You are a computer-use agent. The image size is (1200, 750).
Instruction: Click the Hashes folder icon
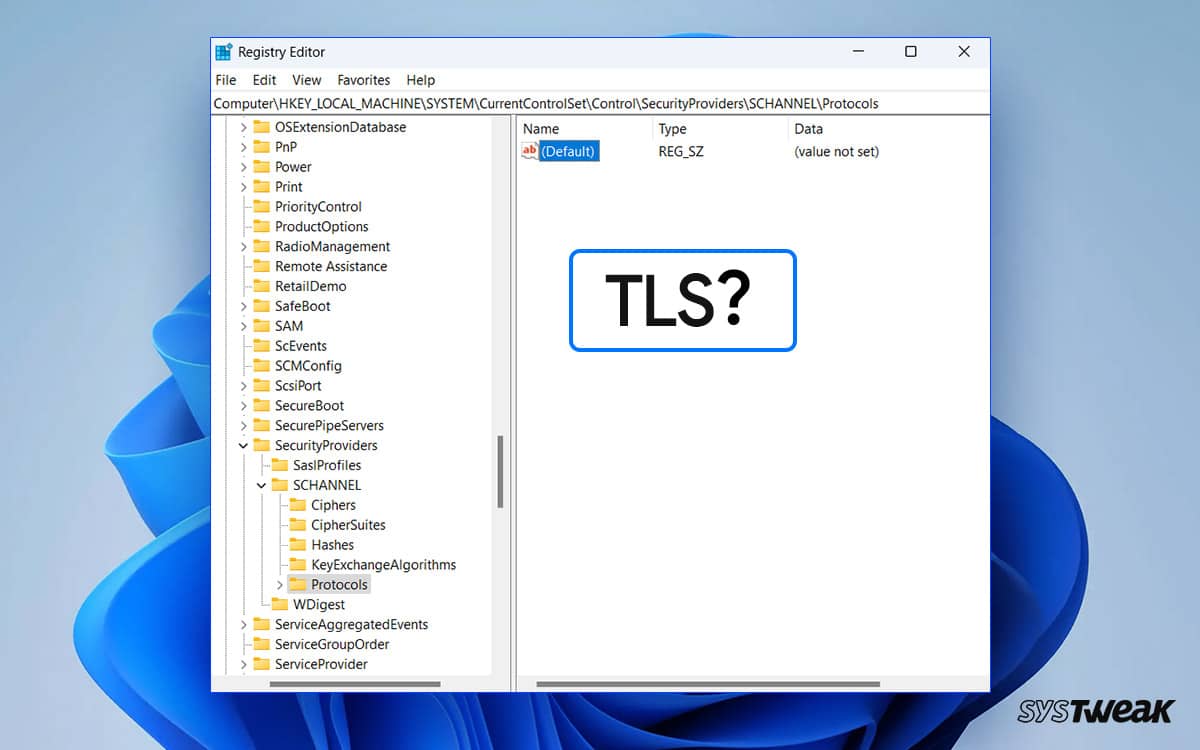tap(300, 545)
